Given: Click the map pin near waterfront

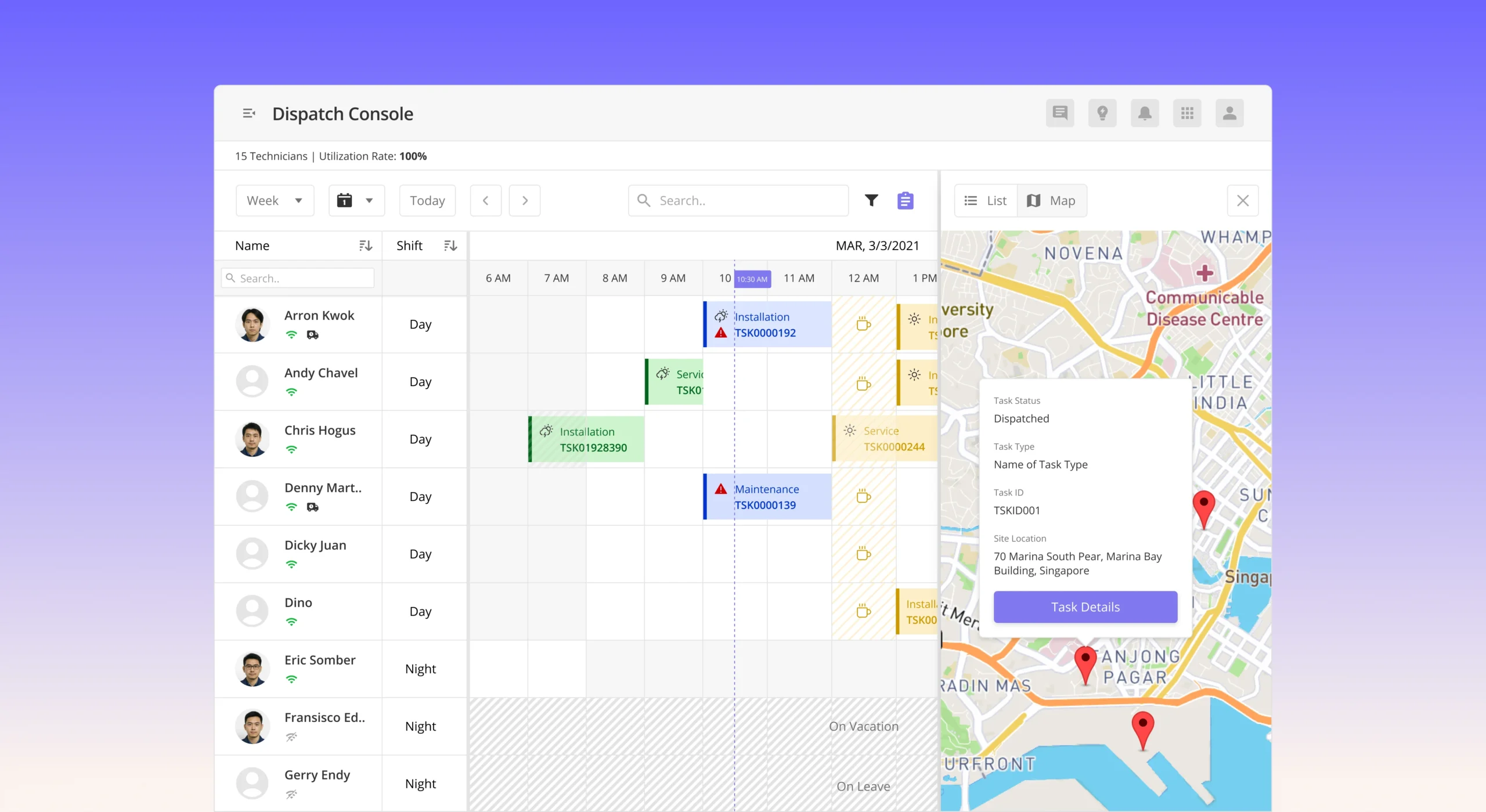Looking at the screenshot, I should [x=1143, y=731].
